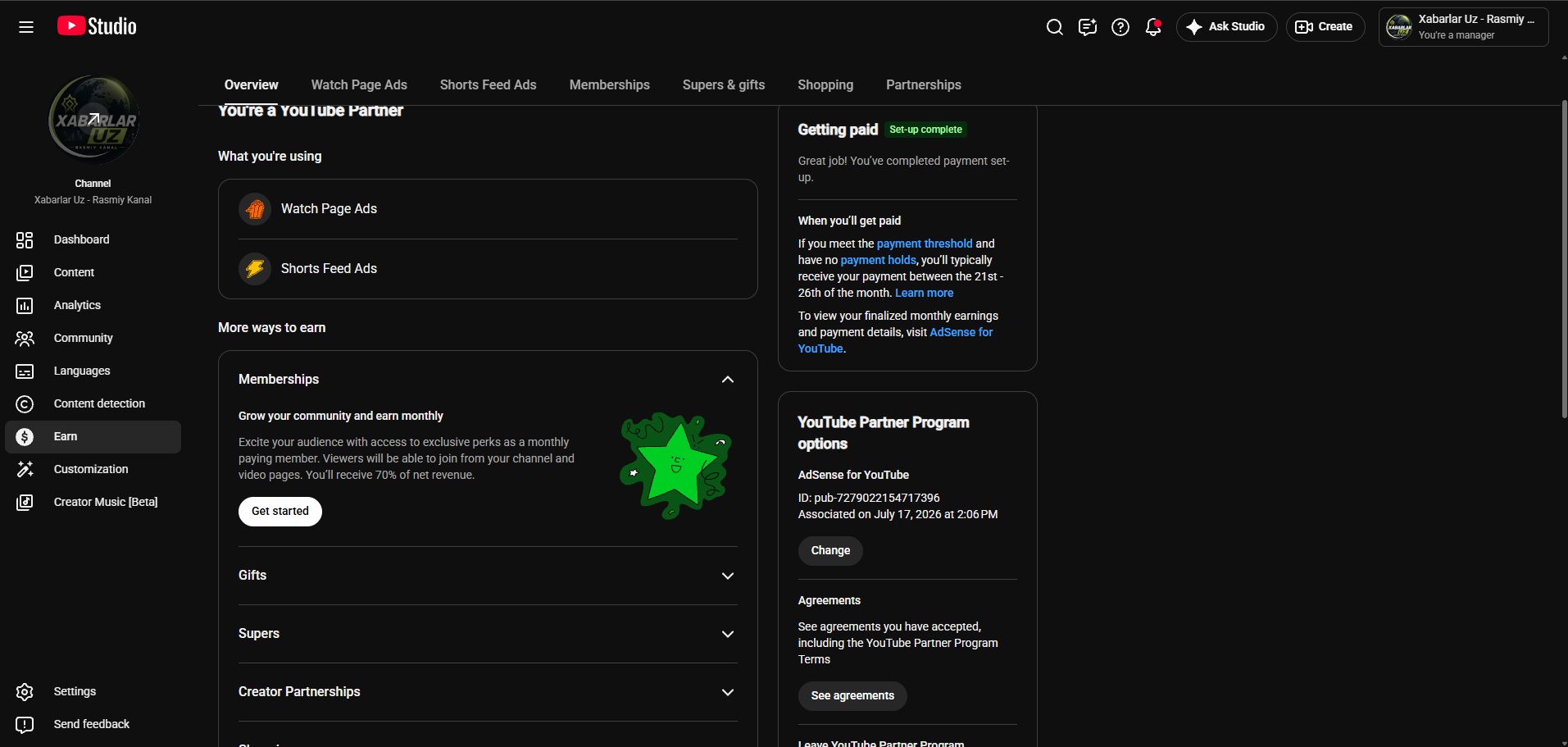Image resolution: width=1568 pixels, height=747 pixels.
Task: Collapse the Memberships section
Action: 728,380
